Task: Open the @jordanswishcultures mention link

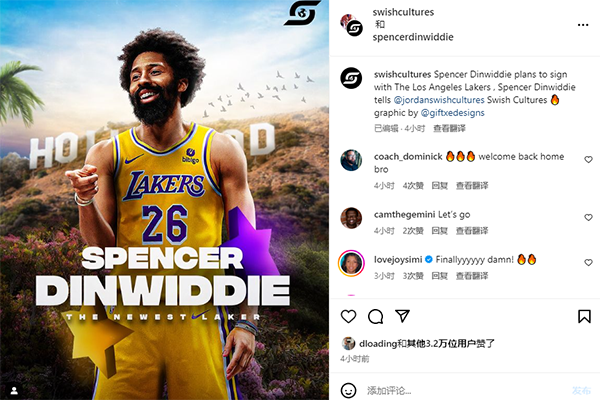Action: click(439, 100)
